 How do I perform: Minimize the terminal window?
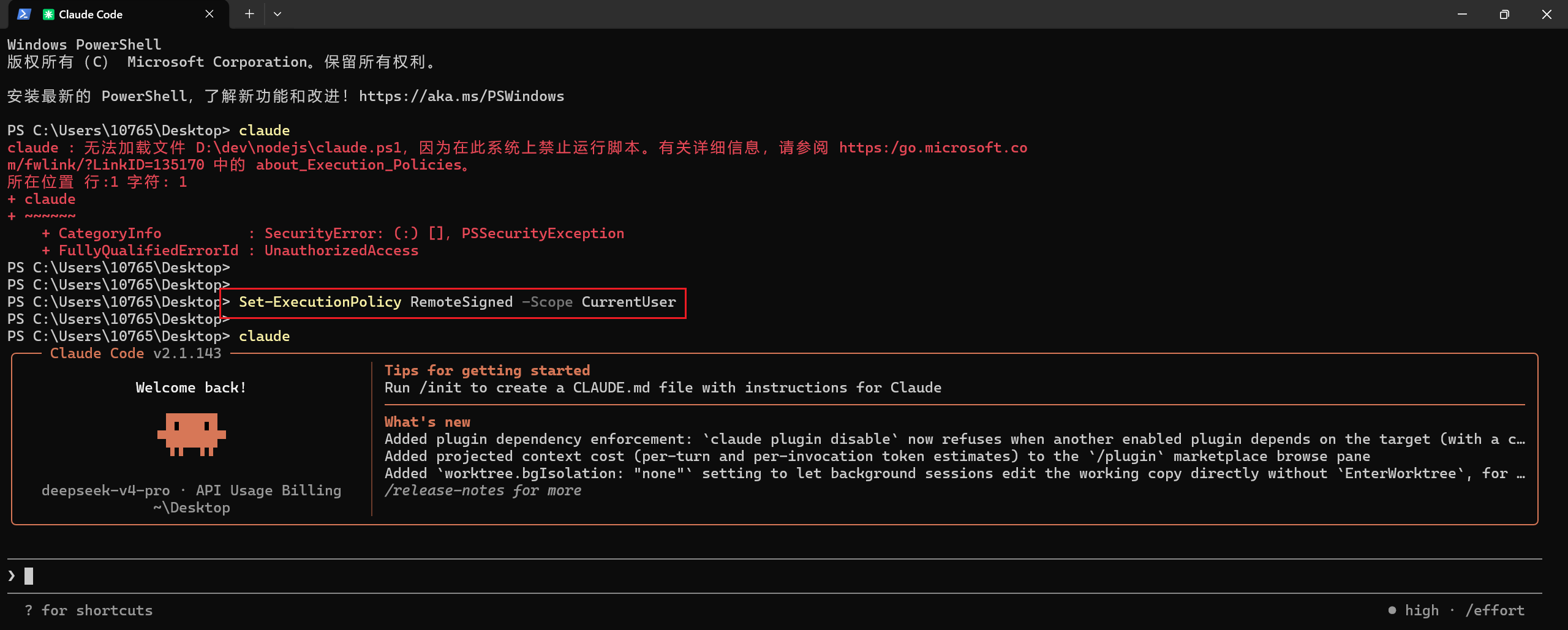[1462, 14]
